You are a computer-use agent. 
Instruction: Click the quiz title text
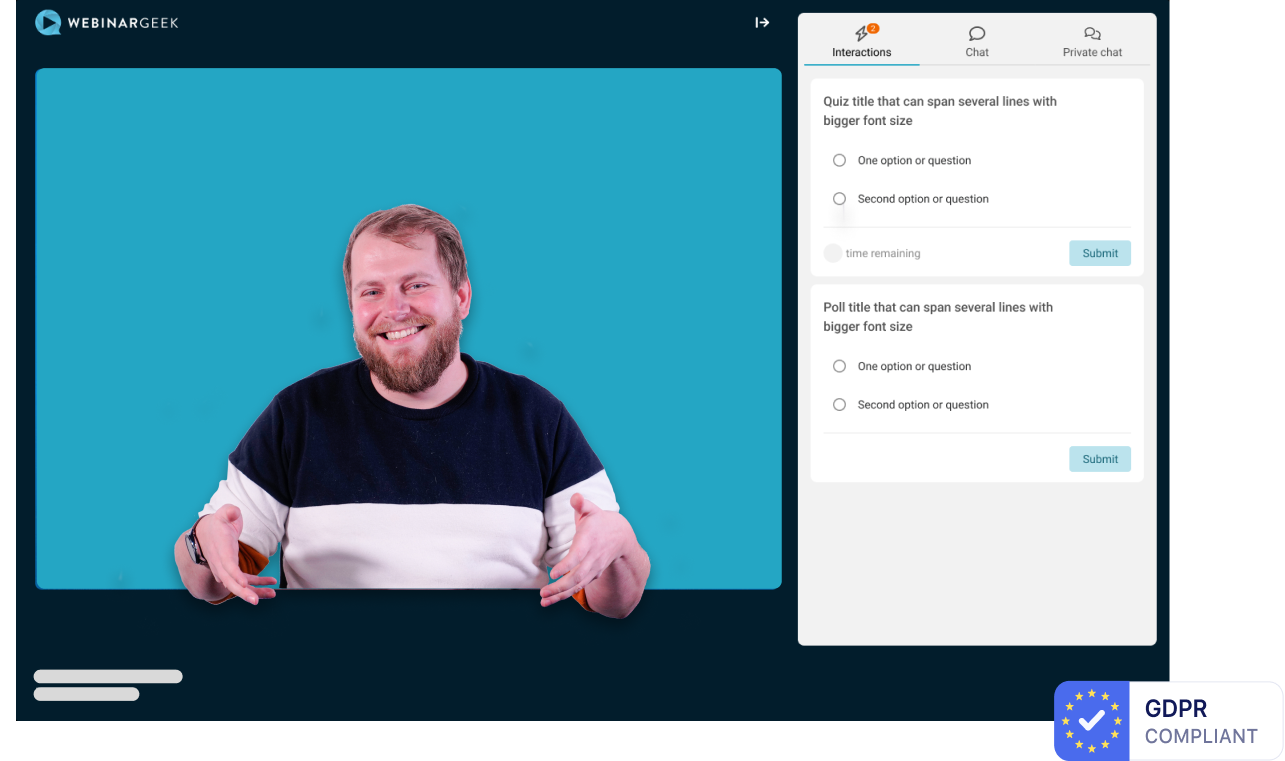[939, 111]
